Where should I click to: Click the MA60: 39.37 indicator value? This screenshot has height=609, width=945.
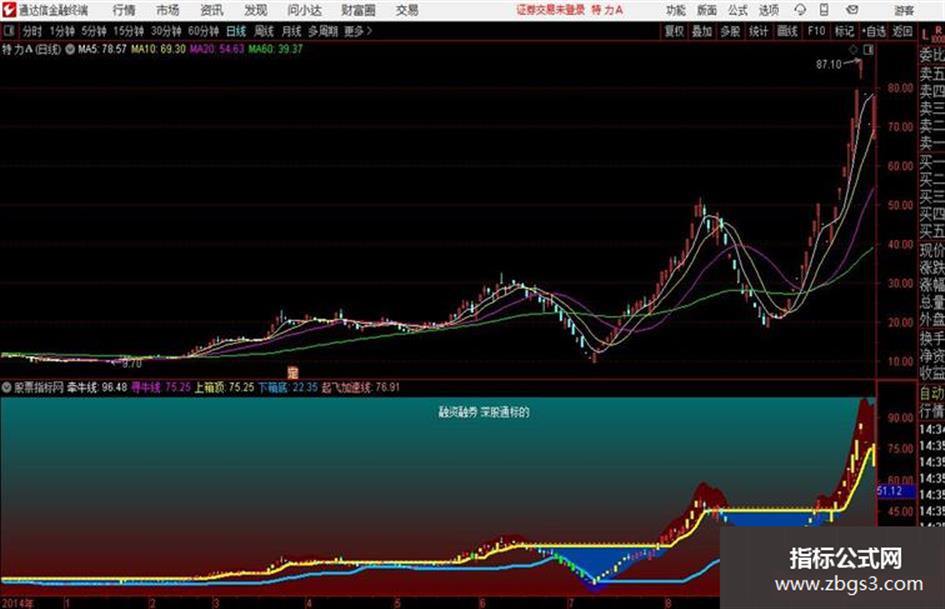[275, 49]
